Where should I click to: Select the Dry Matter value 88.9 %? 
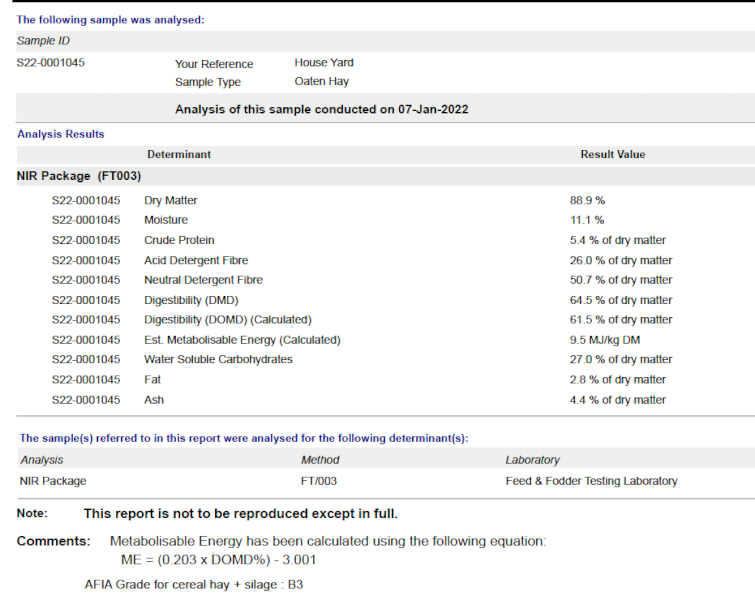(587, 200)
